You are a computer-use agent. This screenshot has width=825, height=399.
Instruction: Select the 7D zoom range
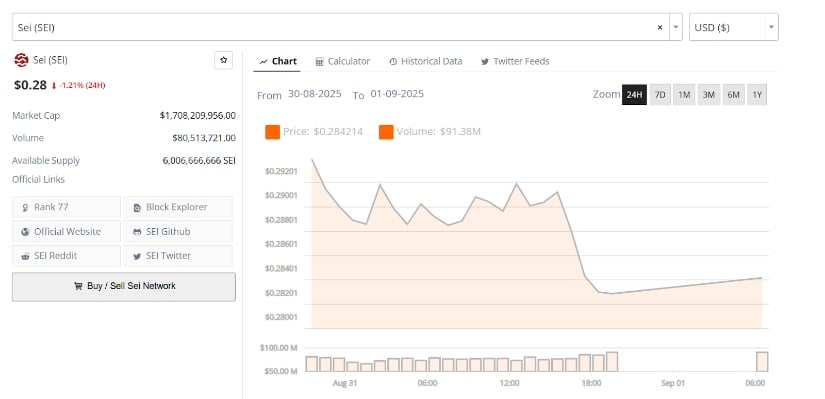click(x=660, y=95)
